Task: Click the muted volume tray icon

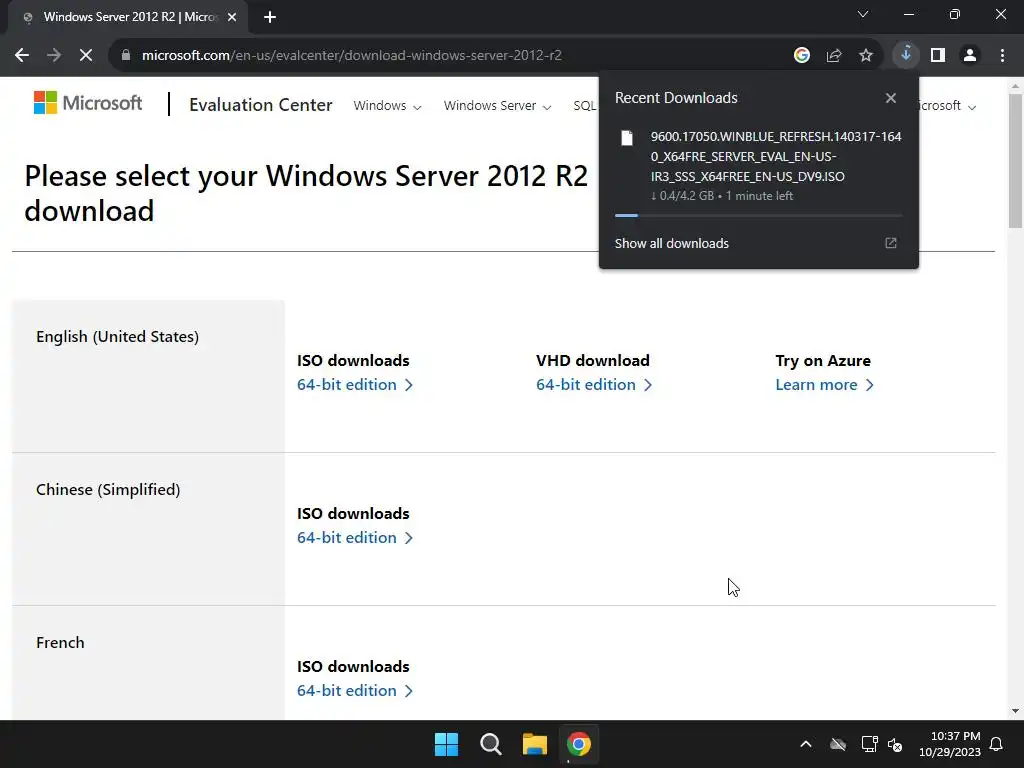Action: (895, 744)
